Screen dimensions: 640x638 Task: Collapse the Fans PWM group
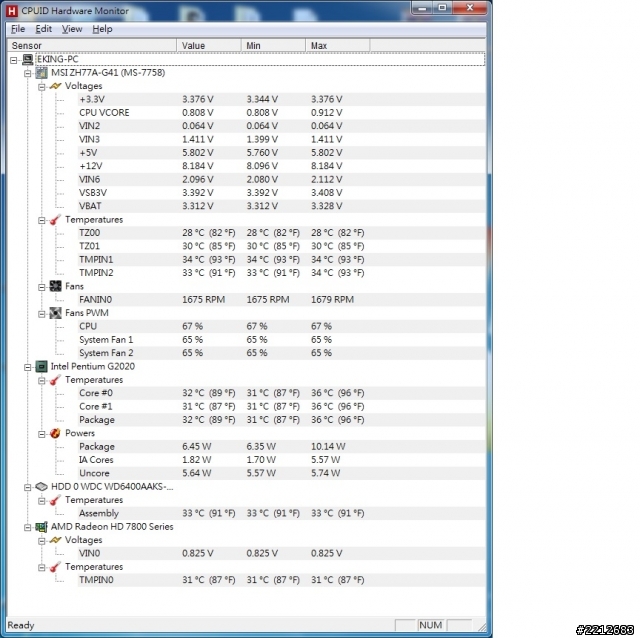42,314
